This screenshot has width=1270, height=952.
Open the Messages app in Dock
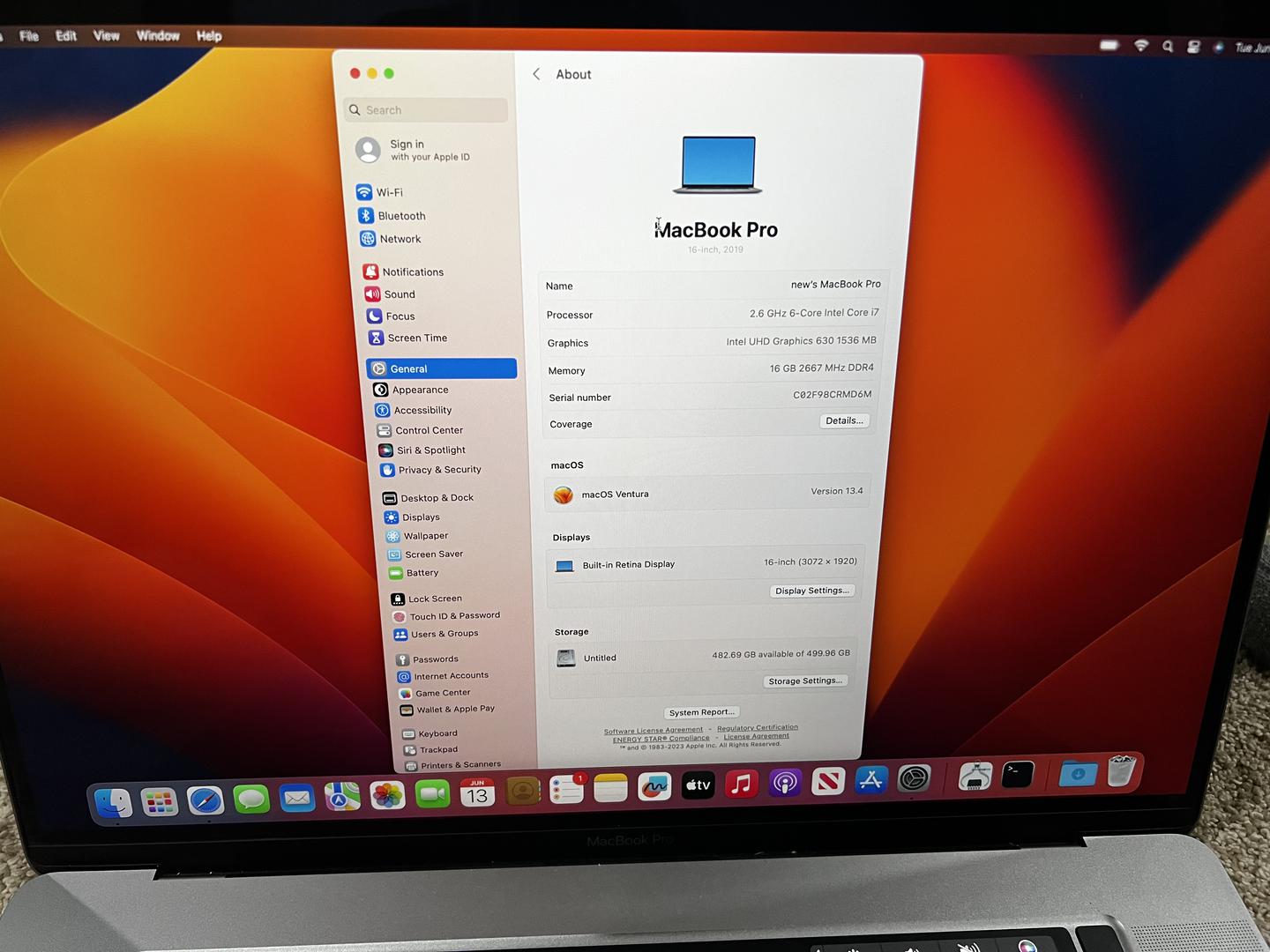tap(251, 800)
